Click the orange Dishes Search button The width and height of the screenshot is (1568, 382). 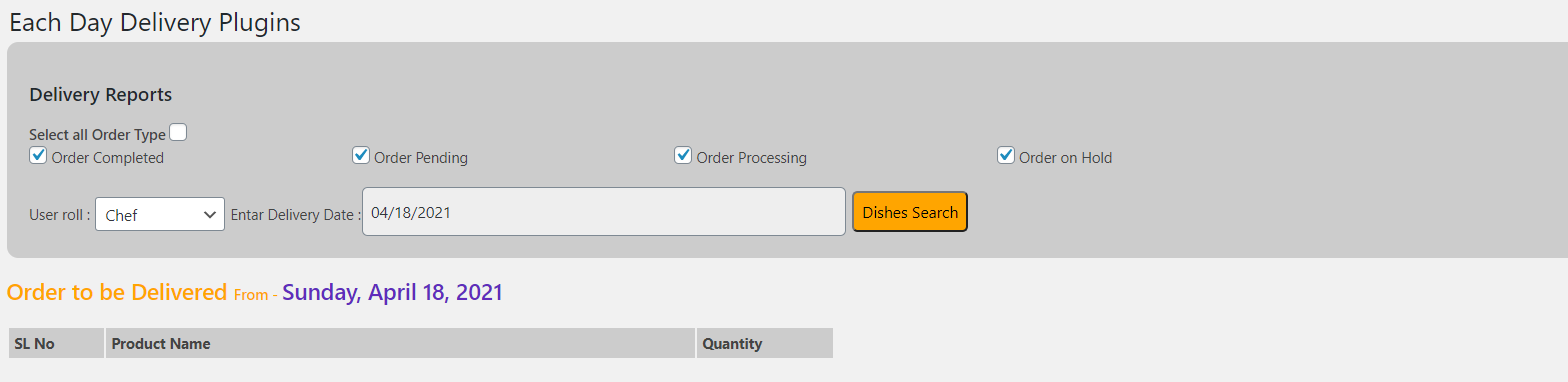pyautogui.click(x=910, y=212)
